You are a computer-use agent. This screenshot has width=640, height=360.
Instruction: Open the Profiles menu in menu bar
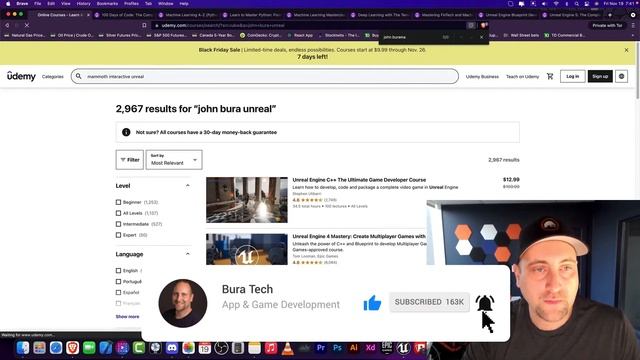point(131,4)
